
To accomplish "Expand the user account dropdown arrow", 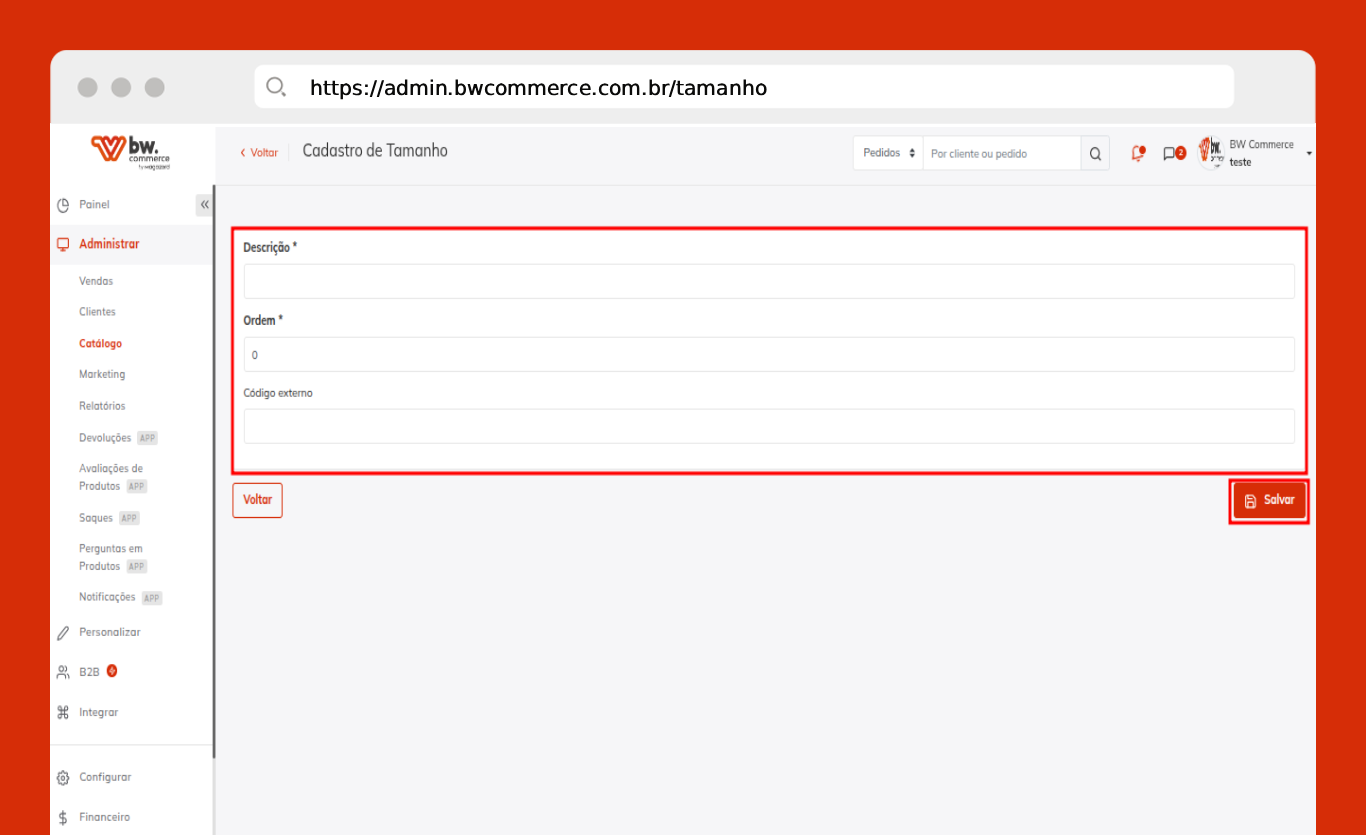I will [1309, 154].
